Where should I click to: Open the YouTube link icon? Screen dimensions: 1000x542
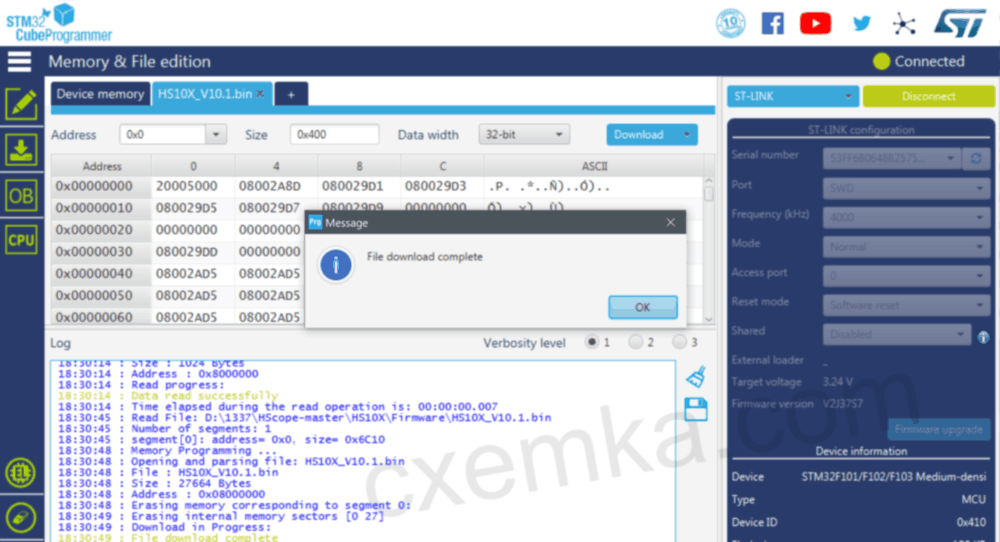pyautogui.click(x=815, y=23)
